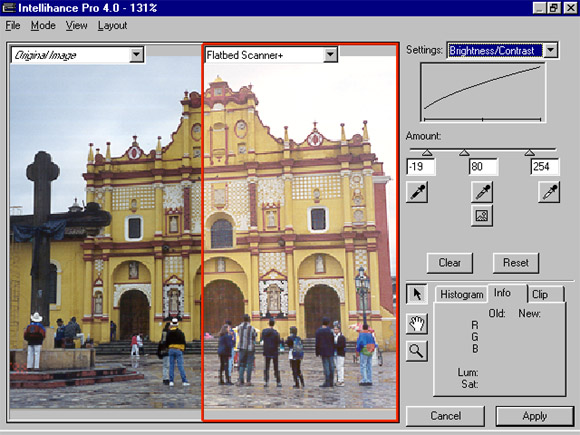The width and height of the screenshot is (580, 435).
Task: Pick the midtone gray eyedropper
Action: click(x=482, y=192)
